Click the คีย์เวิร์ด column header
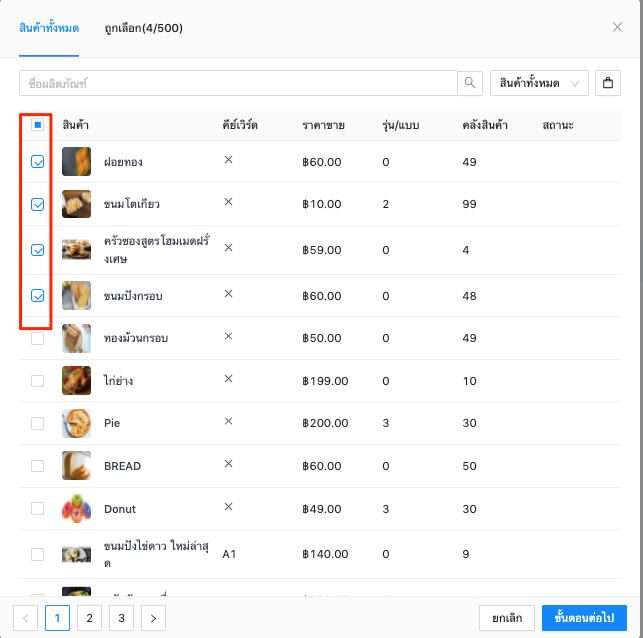 click(240, 125)
